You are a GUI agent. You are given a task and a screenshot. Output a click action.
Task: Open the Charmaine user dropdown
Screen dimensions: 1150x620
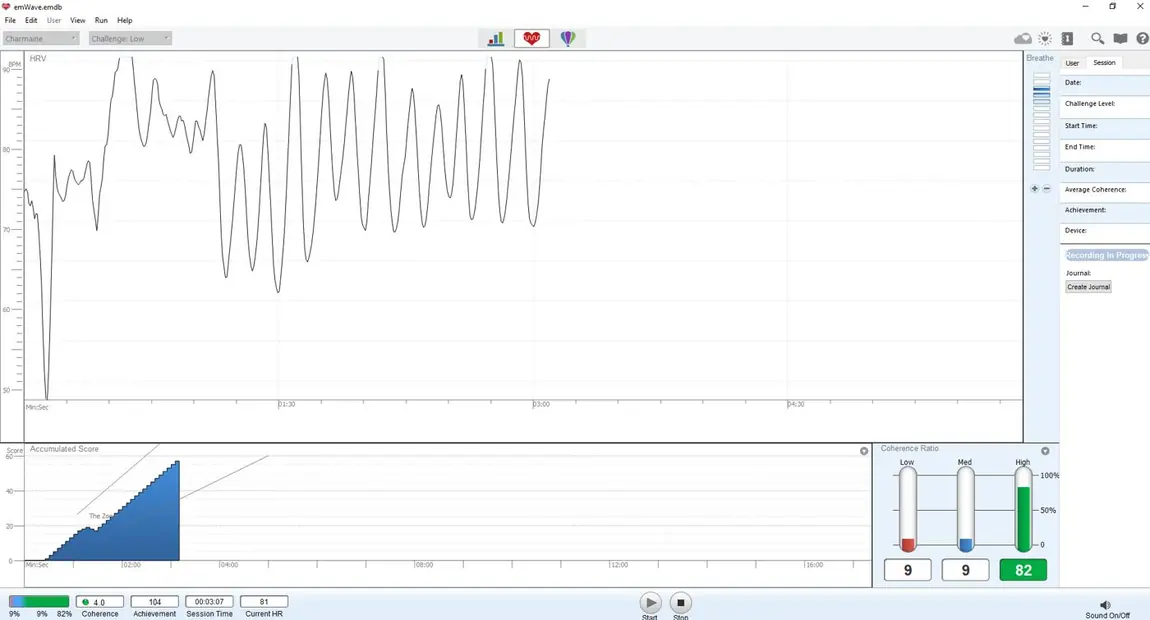[40, 38]
